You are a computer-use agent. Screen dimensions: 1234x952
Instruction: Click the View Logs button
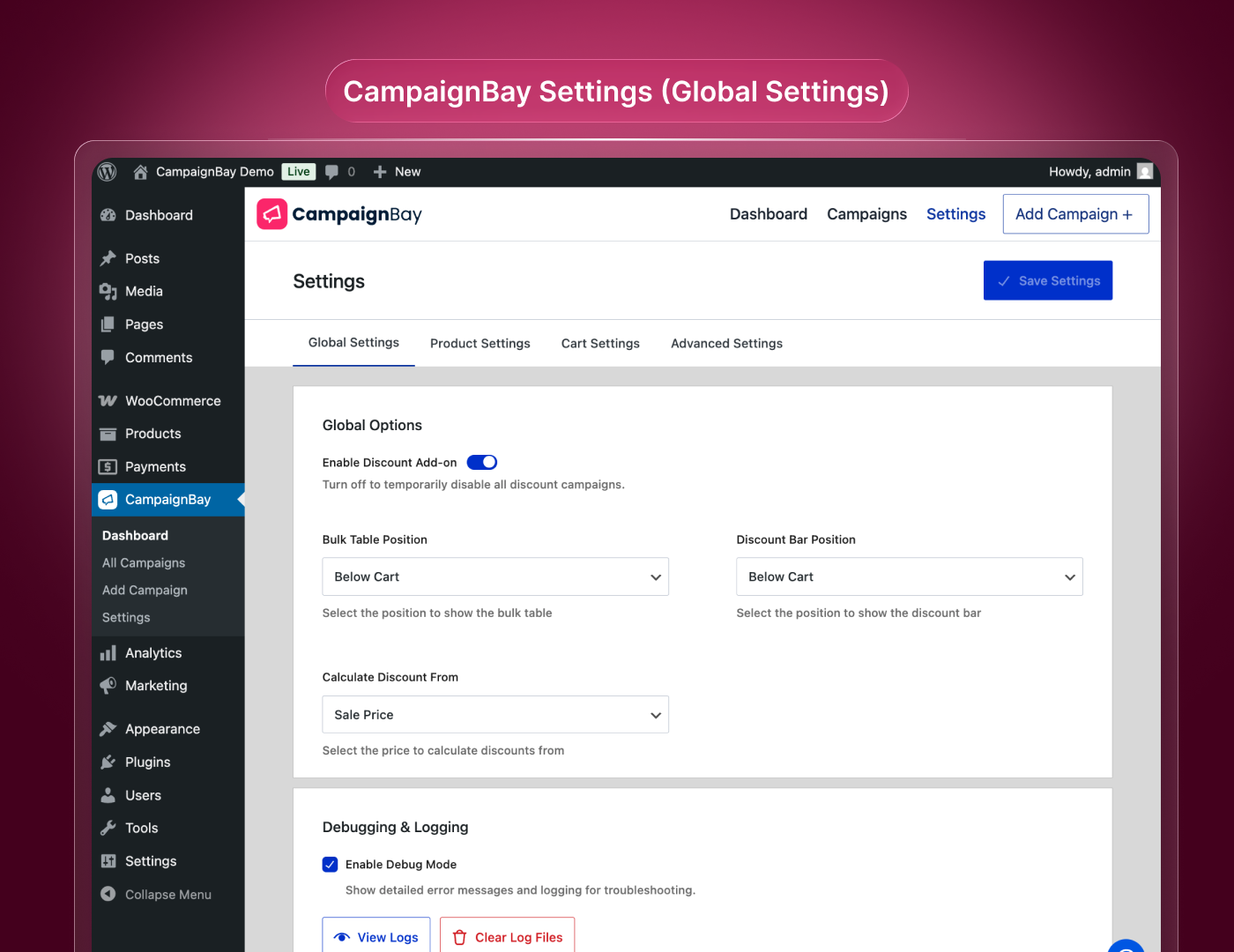pyautogui.click(x=376, y=935)
